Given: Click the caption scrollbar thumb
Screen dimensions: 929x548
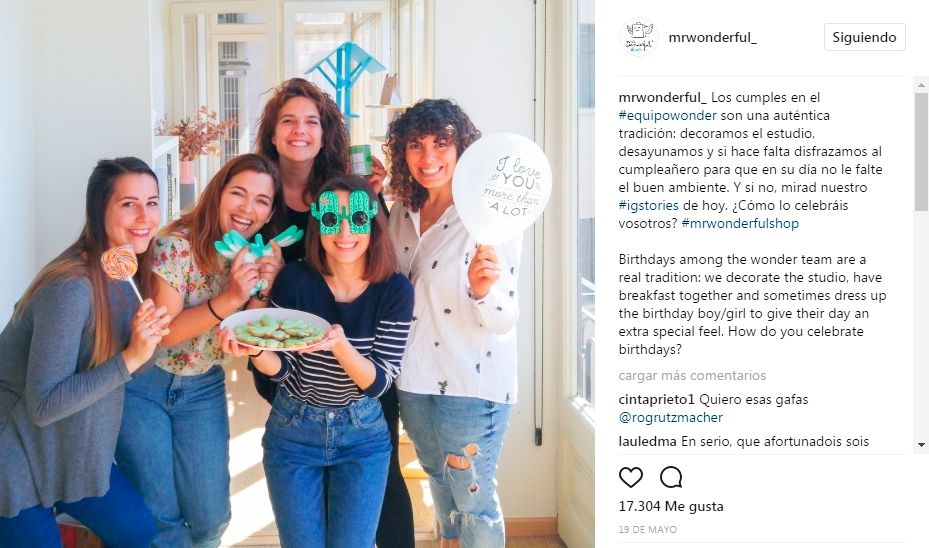Looking at the screenshot, I should tap(921, 152).
